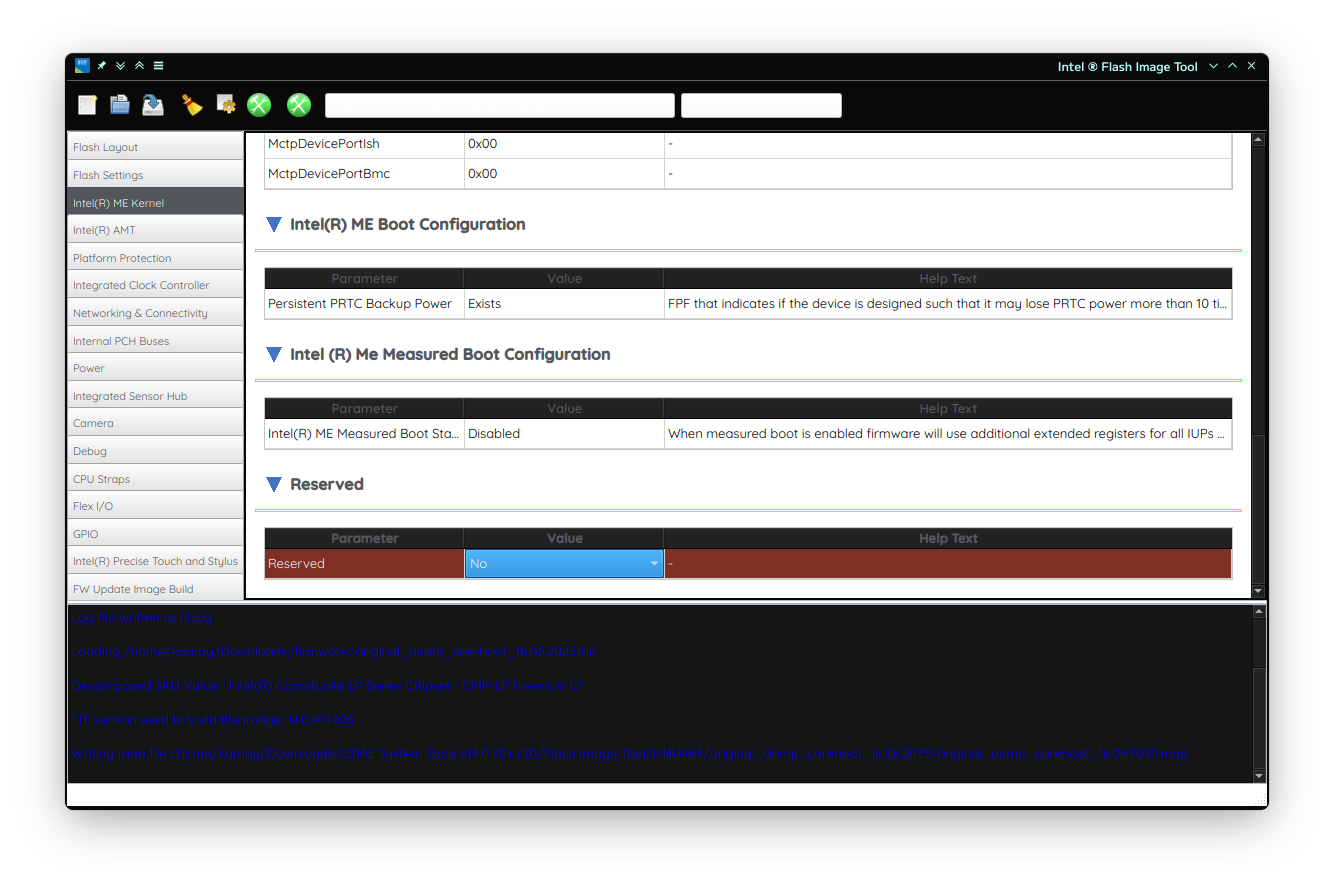1334x887 pixels.
Task: Switch to the Flash Settings tab
Action: (x=155, y=175)
